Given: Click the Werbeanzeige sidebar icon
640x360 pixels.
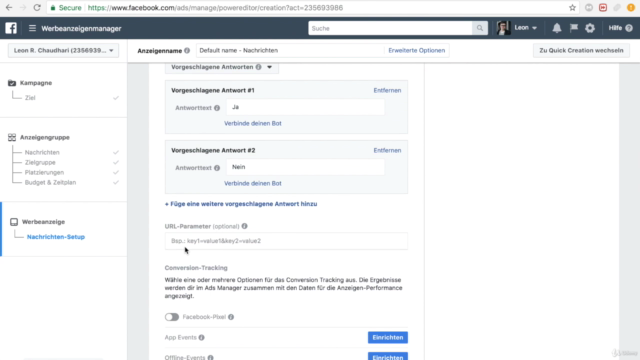Looking at the screenshot, I should [14, 222].
